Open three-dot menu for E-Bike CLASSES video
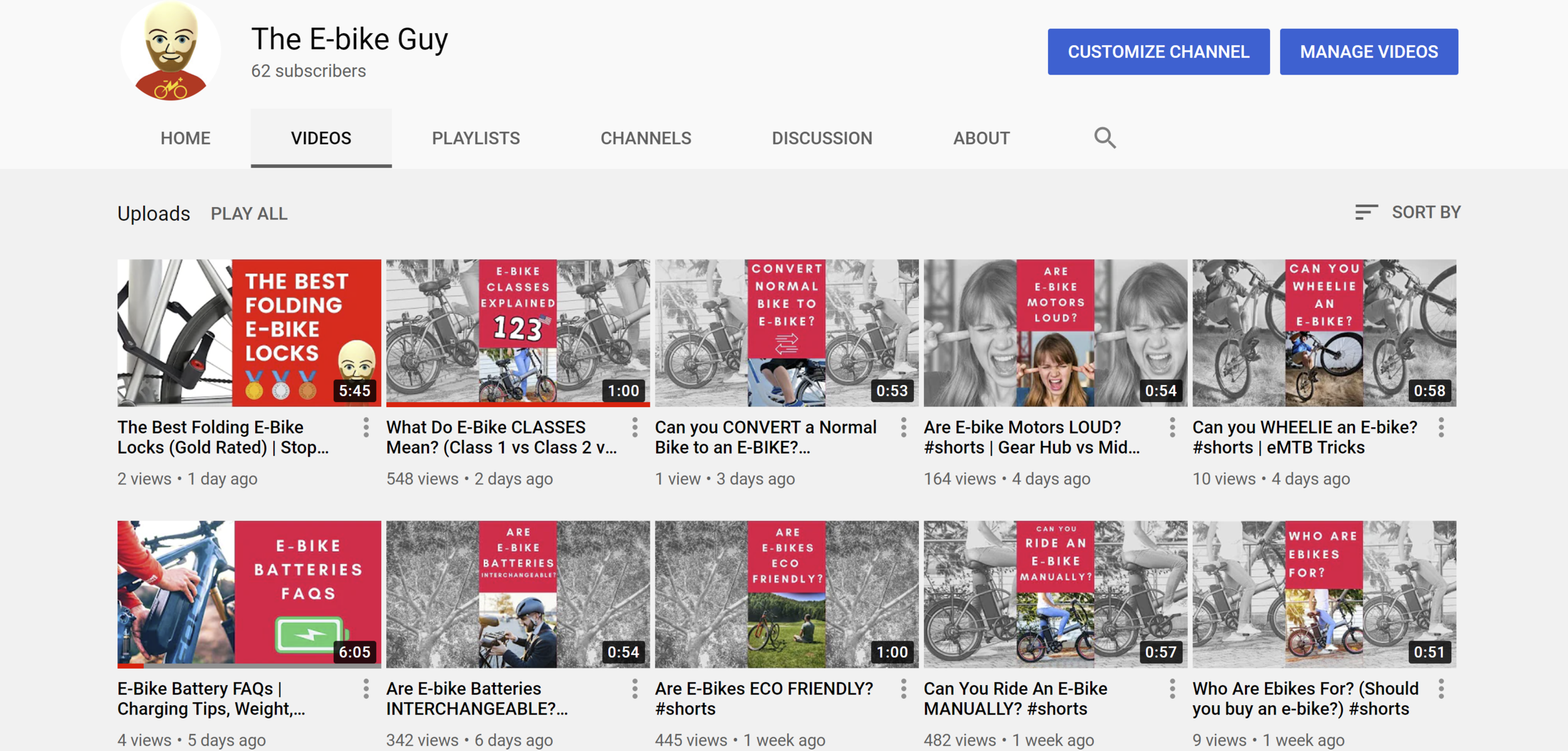This screenshot has height=751, width=1568. click(635, 428)
